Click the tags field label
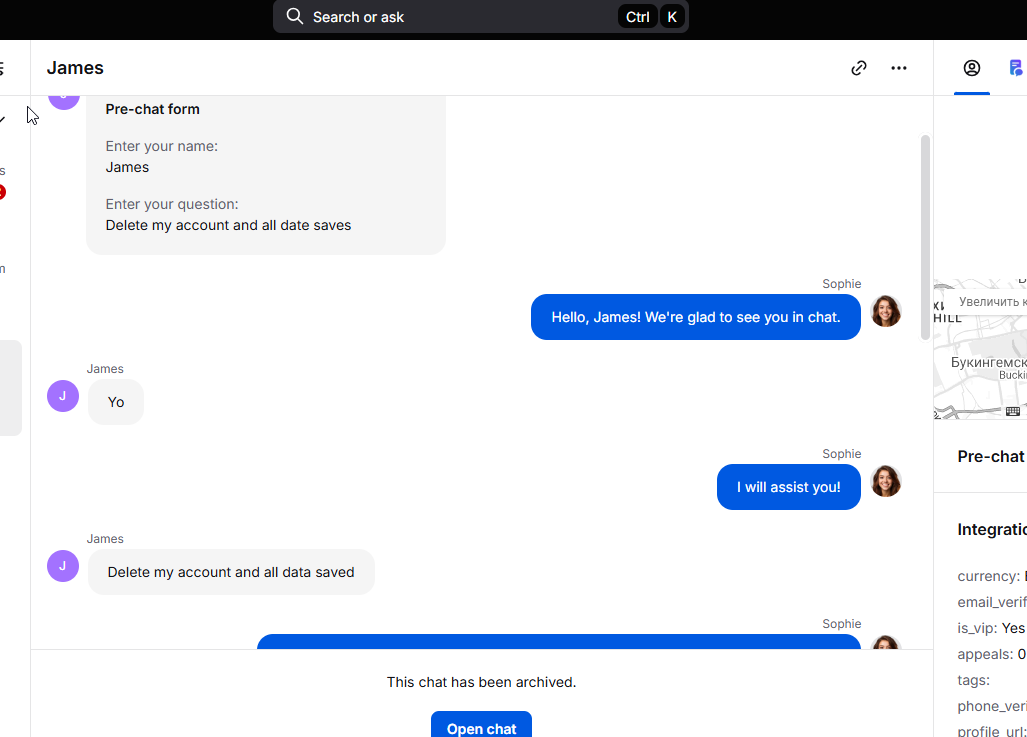 (x=973, y=680)
